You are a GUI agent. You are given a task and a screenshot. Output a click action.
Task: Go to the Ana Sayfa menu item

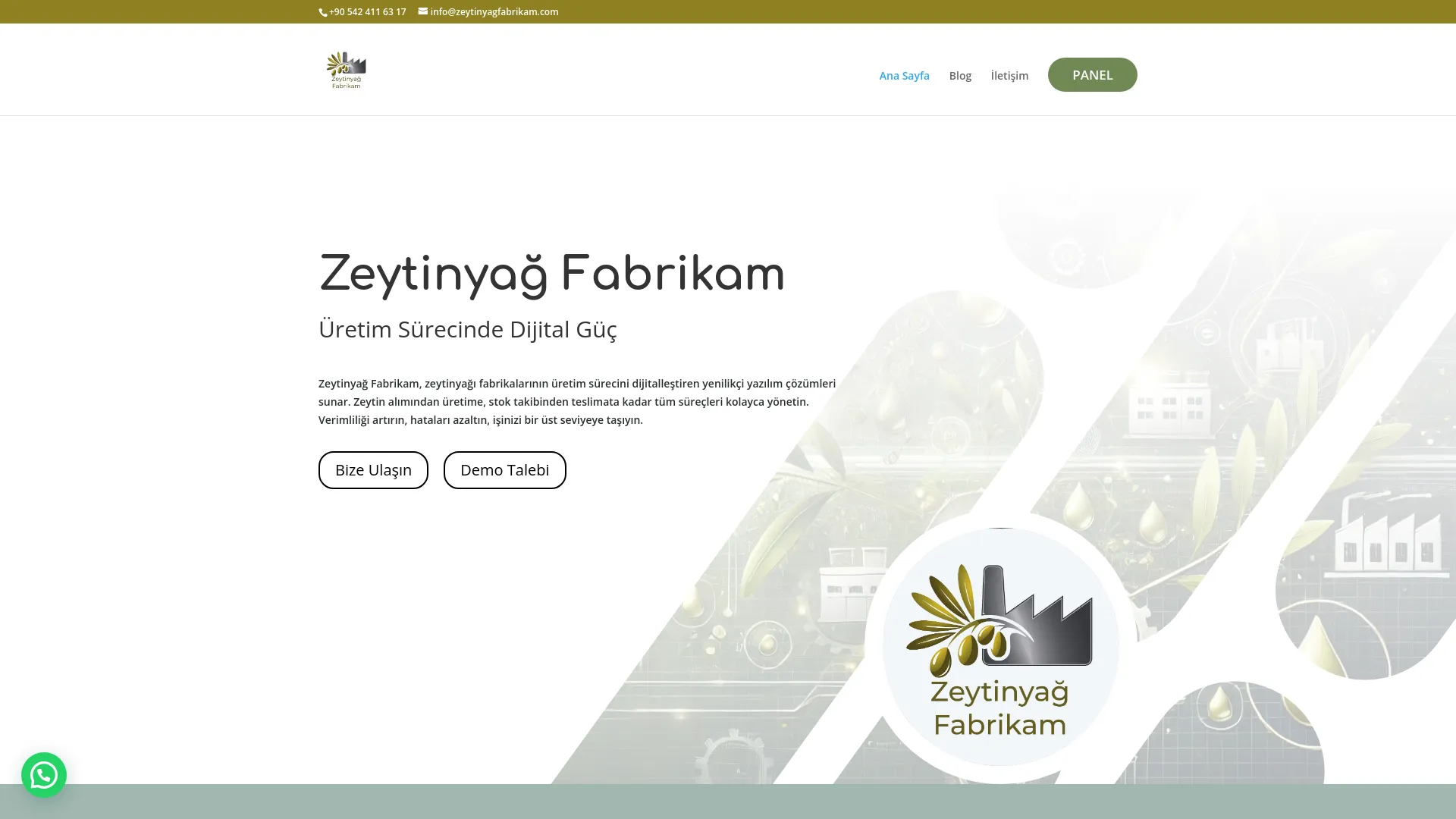pos(904,75)
